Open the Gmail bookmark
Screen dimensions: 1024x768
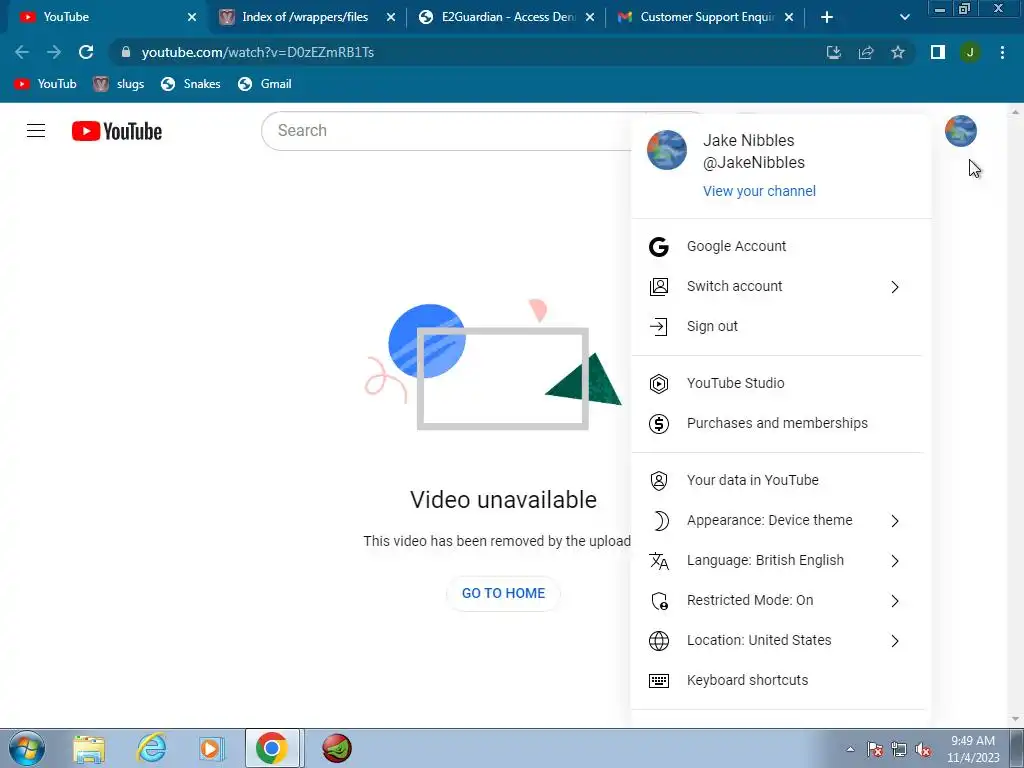pos(264,84)
